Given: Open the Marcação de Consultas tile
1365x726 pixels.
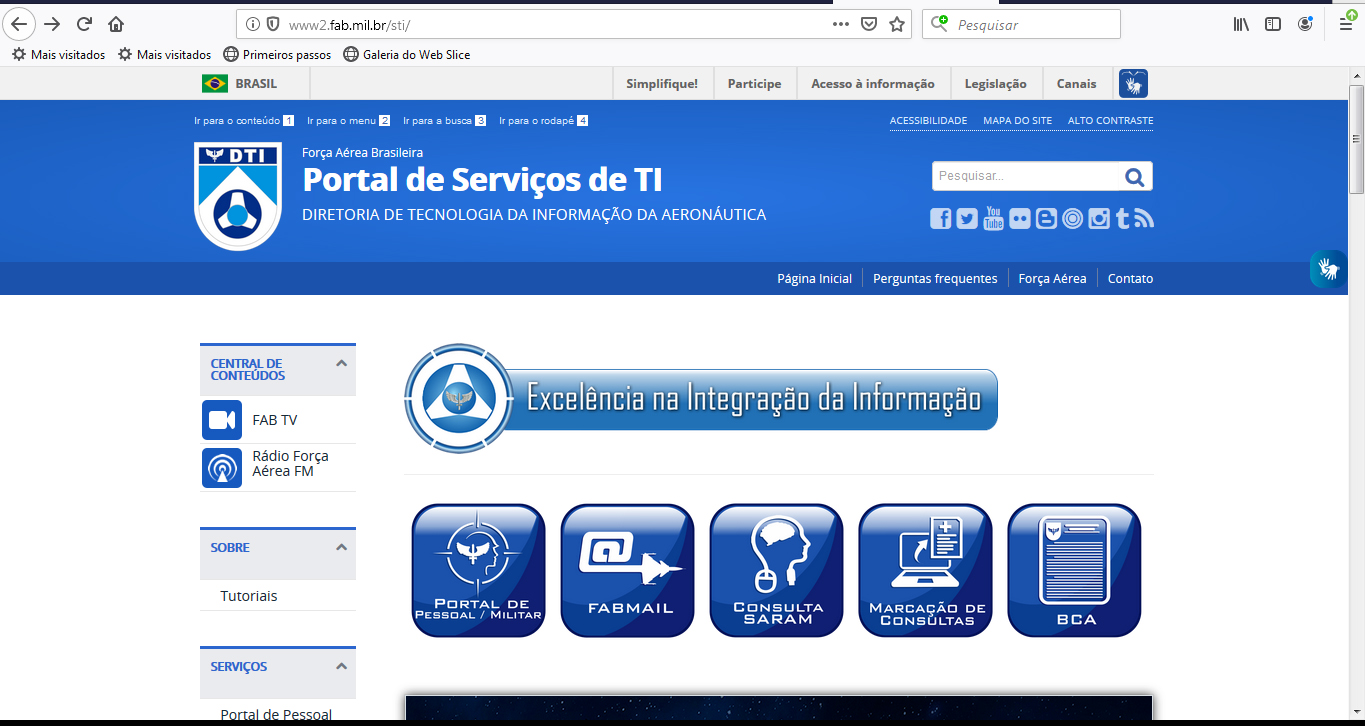Looking at the screenshot, I should click(x=925, y=570).
